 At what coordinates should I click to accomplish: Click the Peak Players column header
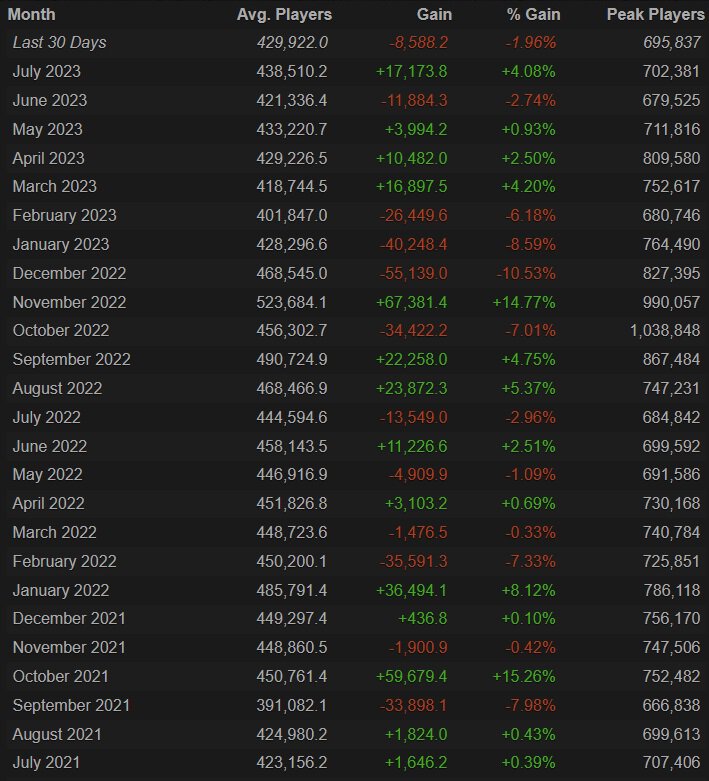pos(655,14)
